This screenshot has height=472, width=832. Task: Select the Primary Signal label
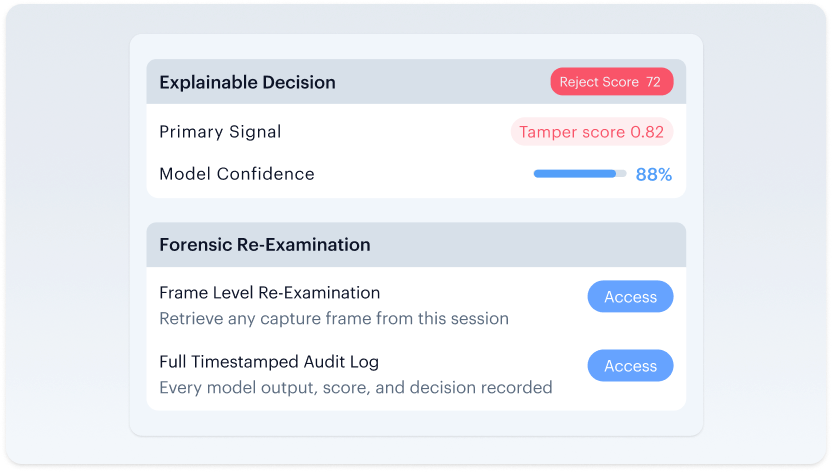click(x=220, y=132)
